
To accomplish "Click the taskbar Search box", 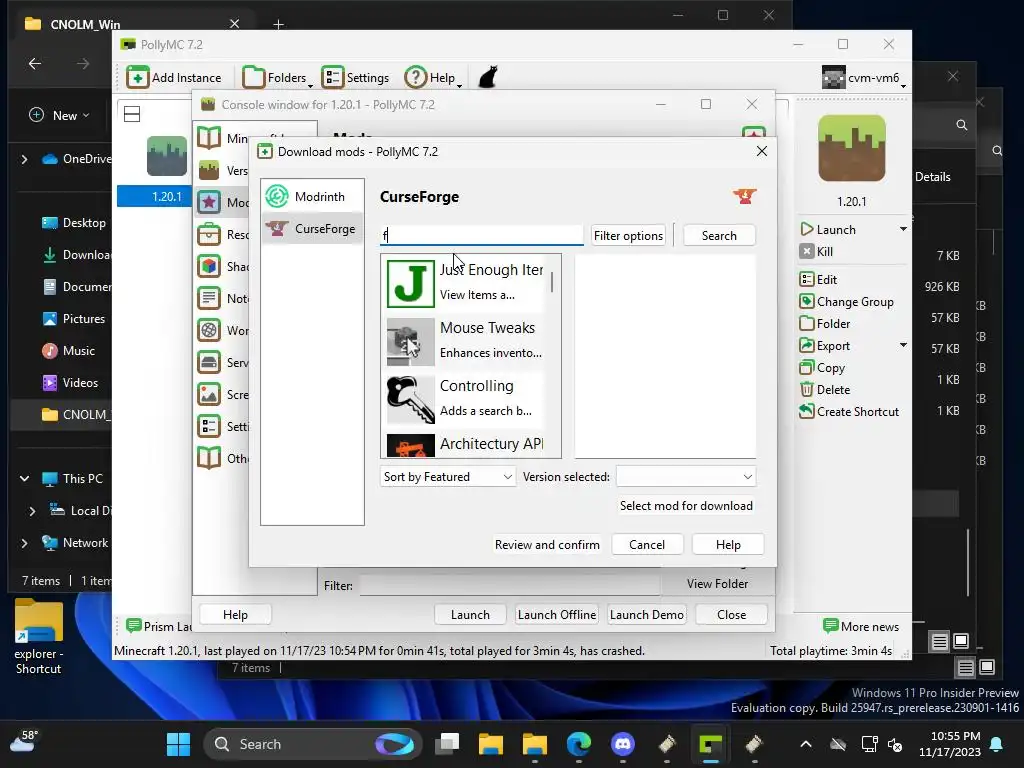I will click(x=313, y=744).
